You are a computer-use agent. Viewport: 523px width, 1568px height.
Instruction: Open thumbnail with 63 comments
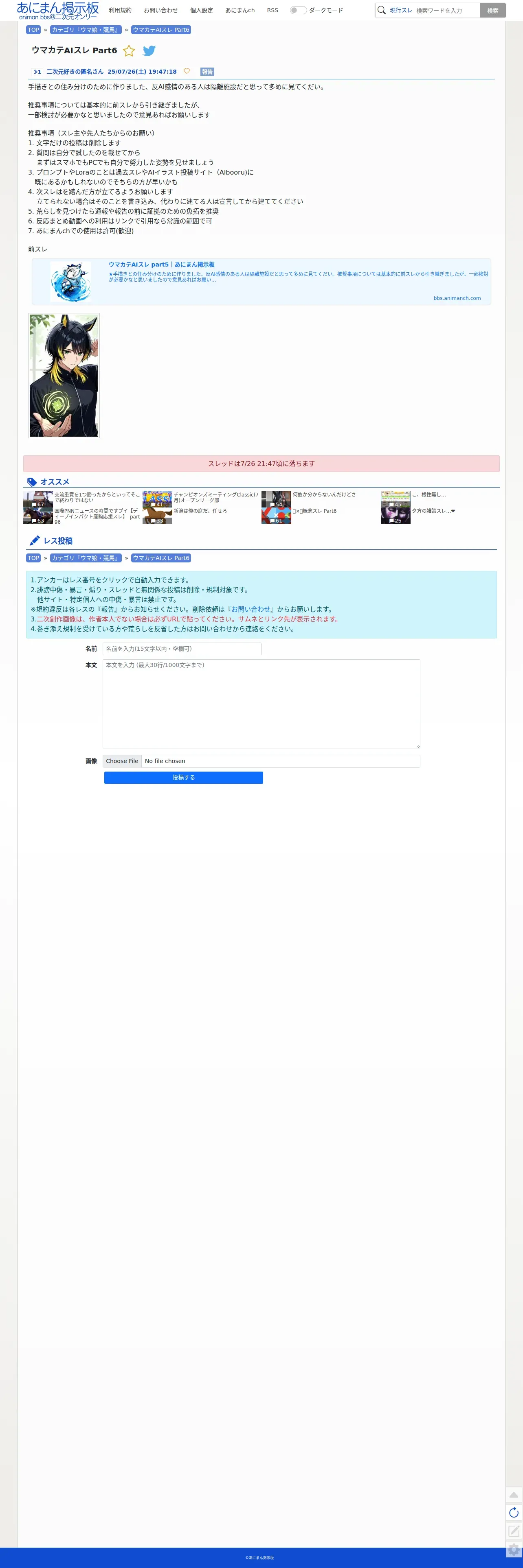pos(38,516)
